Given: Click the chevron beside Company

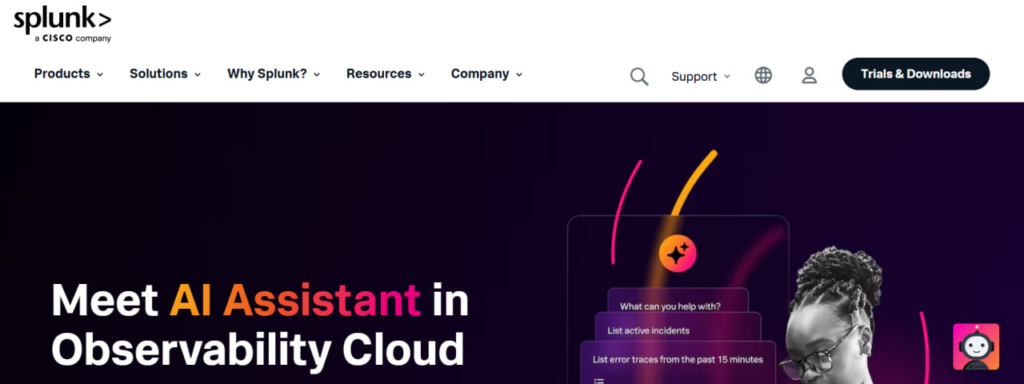Looking at the screenshot, I should click(519, 75).
